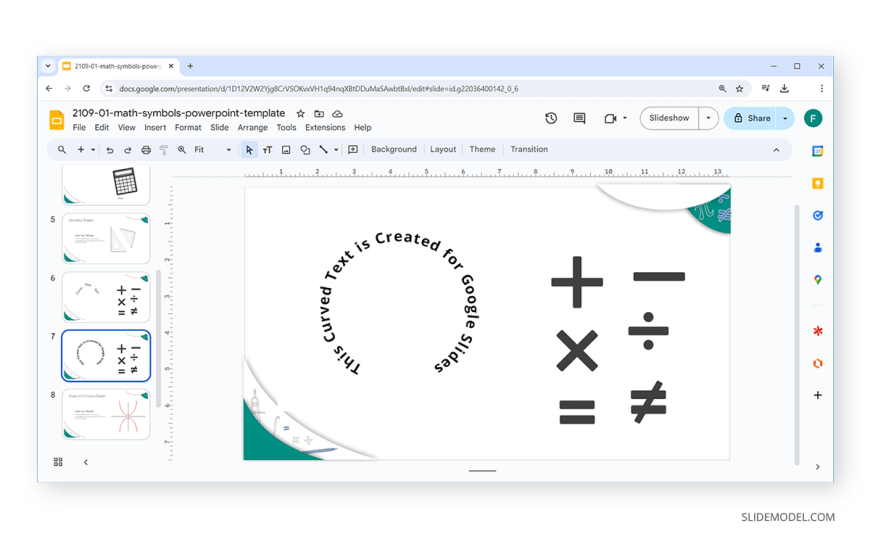The image size is (870, 539).
Task: Undo the last action
Action: click(x=110, y=150)
